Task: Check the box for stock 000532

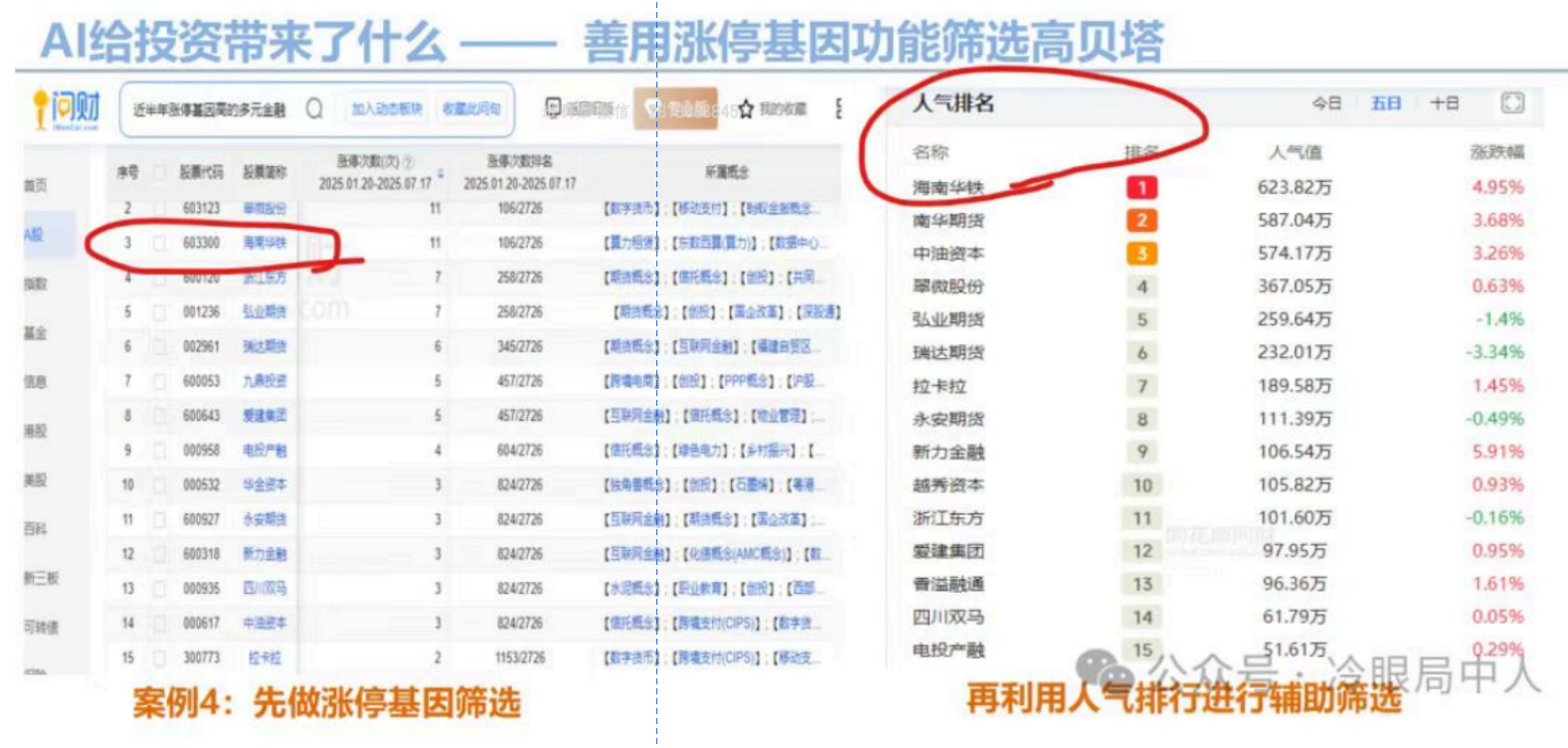Action: [159, 485]
